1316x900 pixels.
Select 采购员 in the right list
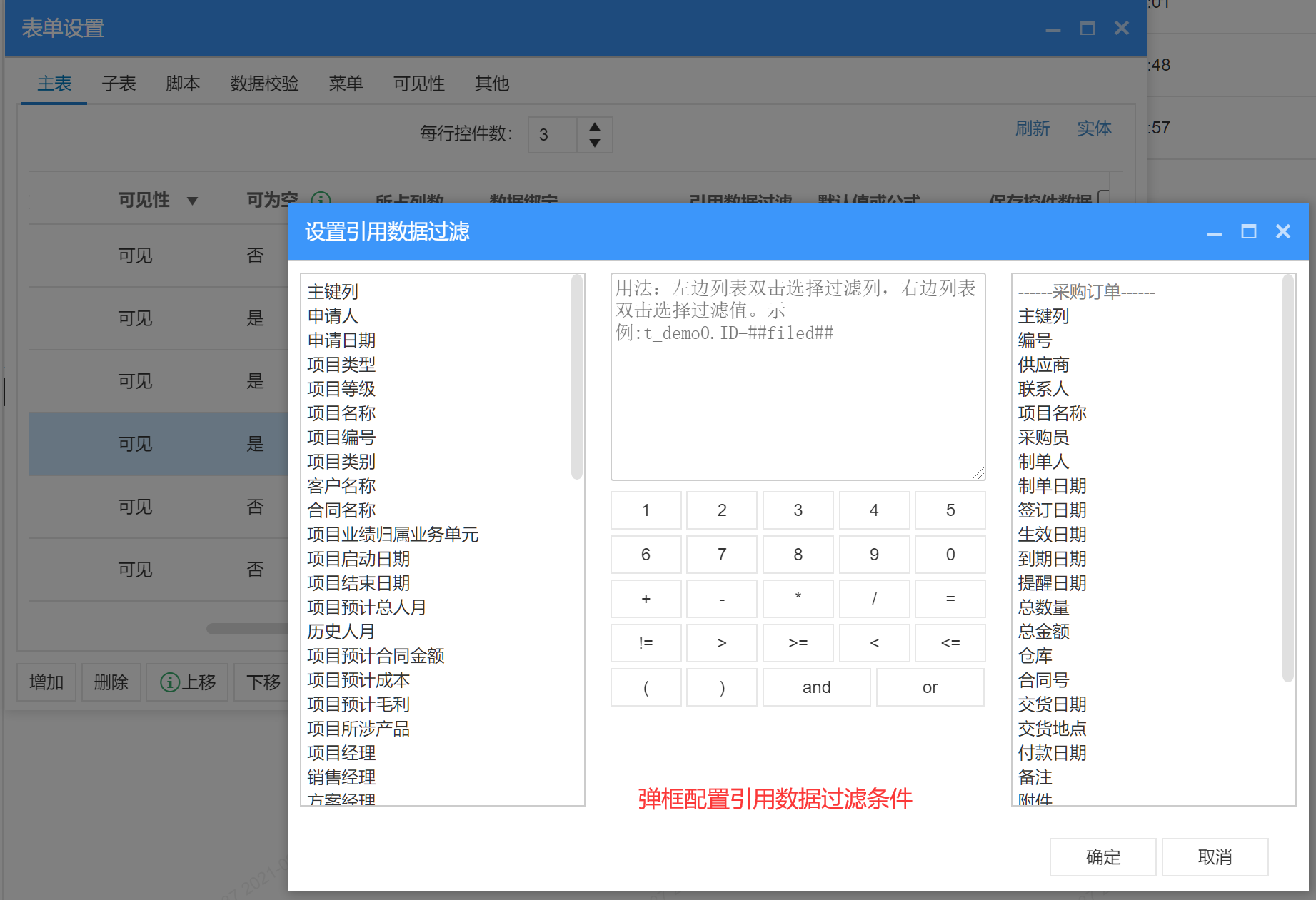pyautogui.click(x=1043, y=438)
